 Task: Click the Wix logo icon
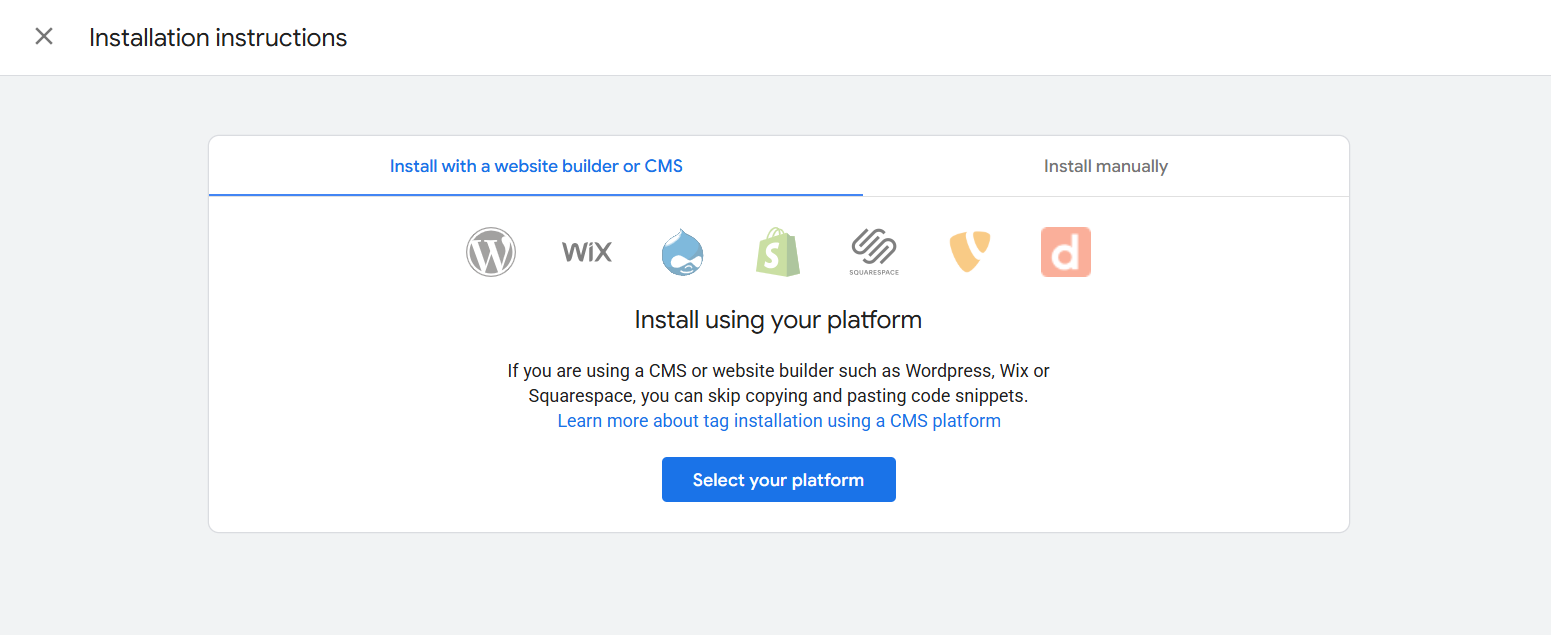(587, 252)
